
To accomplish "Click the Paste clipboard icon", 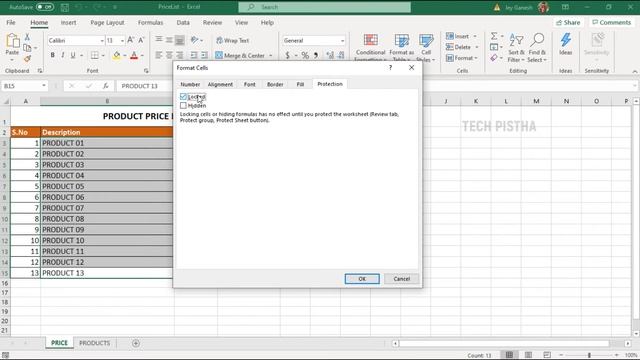I will pos(12,41).
